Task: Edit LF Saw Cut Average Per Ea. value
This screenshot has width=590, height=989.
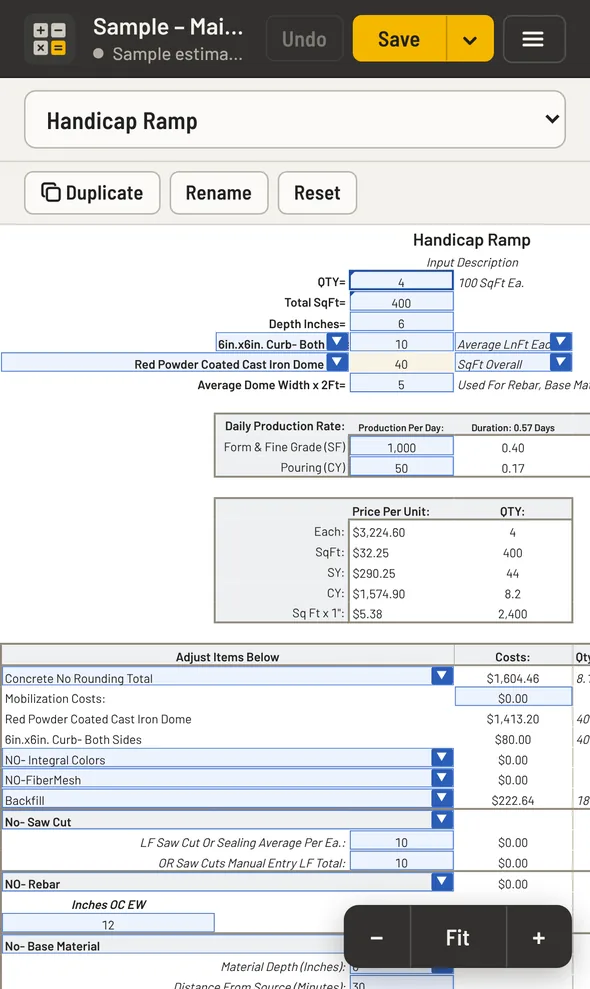Action: (x=401, y=842)
